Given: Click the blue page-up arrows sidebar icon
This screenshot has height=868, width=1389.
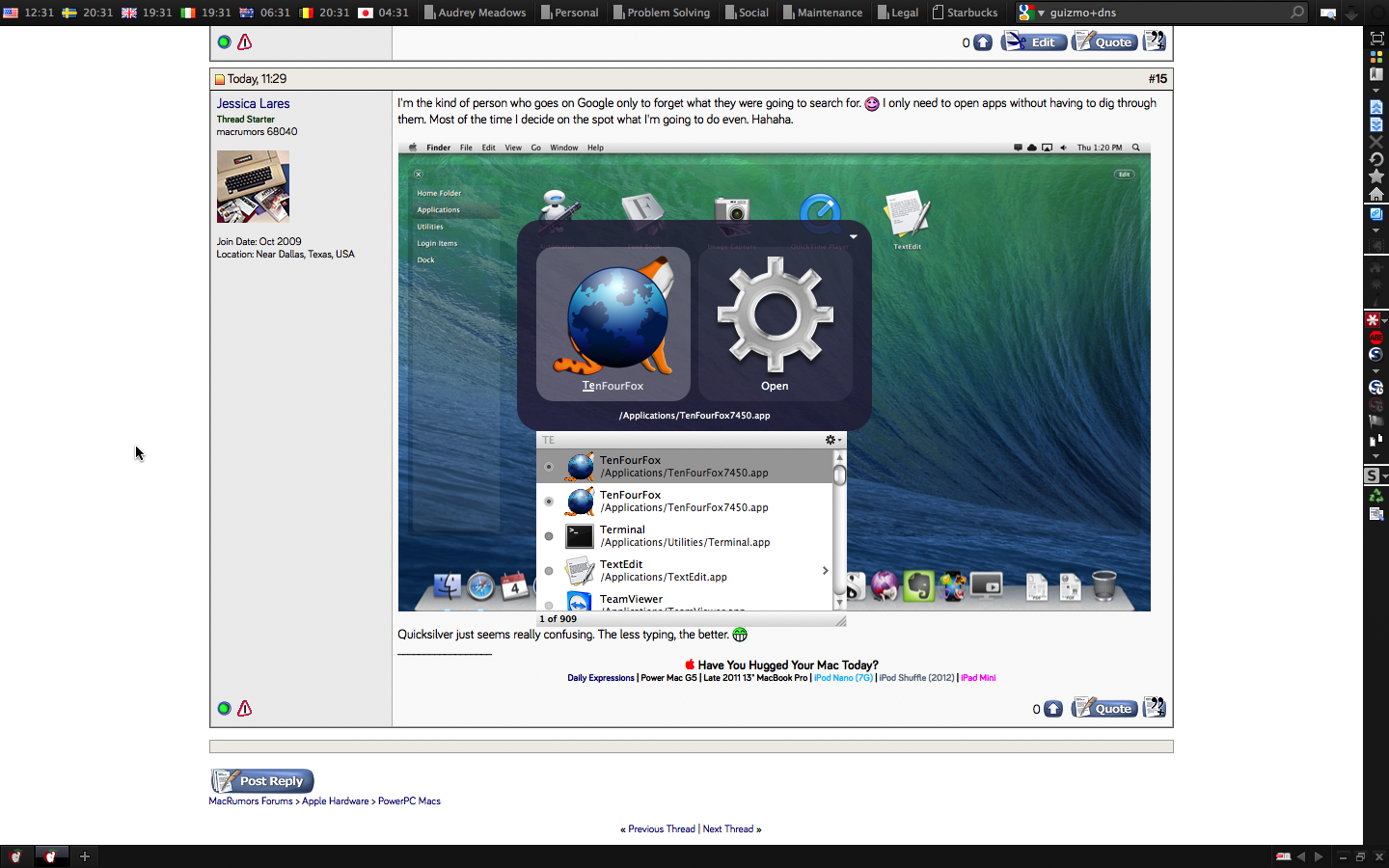Looking at the screenshot, I should [x=1376, y=107].
